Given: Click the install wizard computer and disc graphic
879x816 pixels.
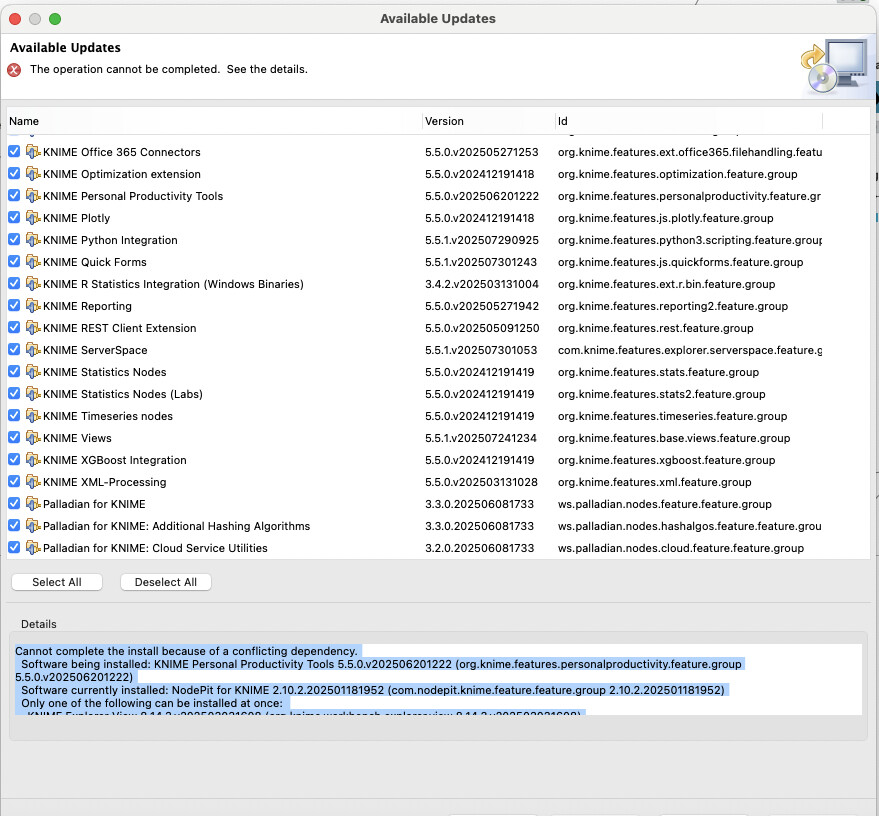Looking at the screenshot, I should click(x=834, y=66).
